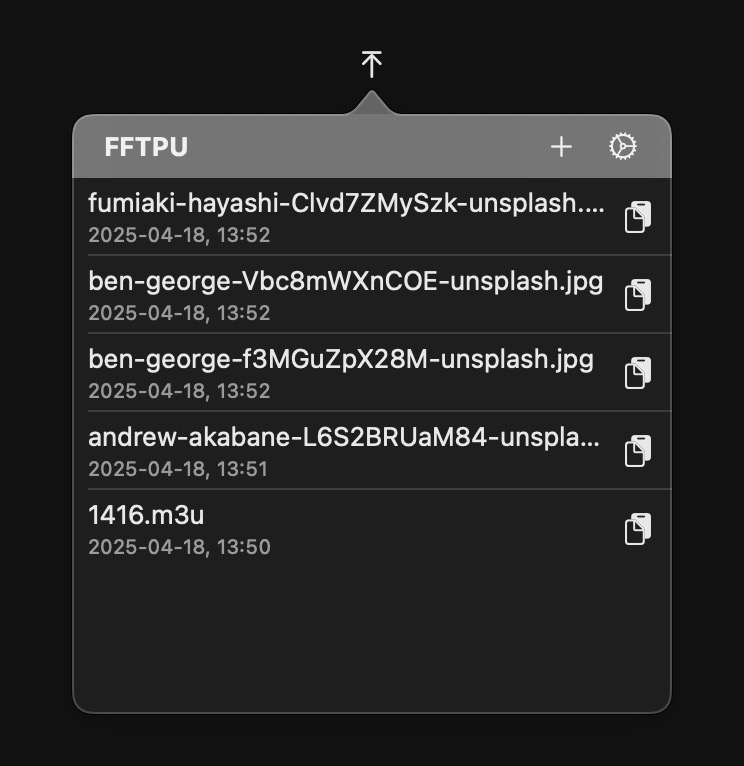744x766 pixels.
Task: Select ben-george-f3MGuZpX28M-unsplash.jpg file name
Action: (341, 360)
